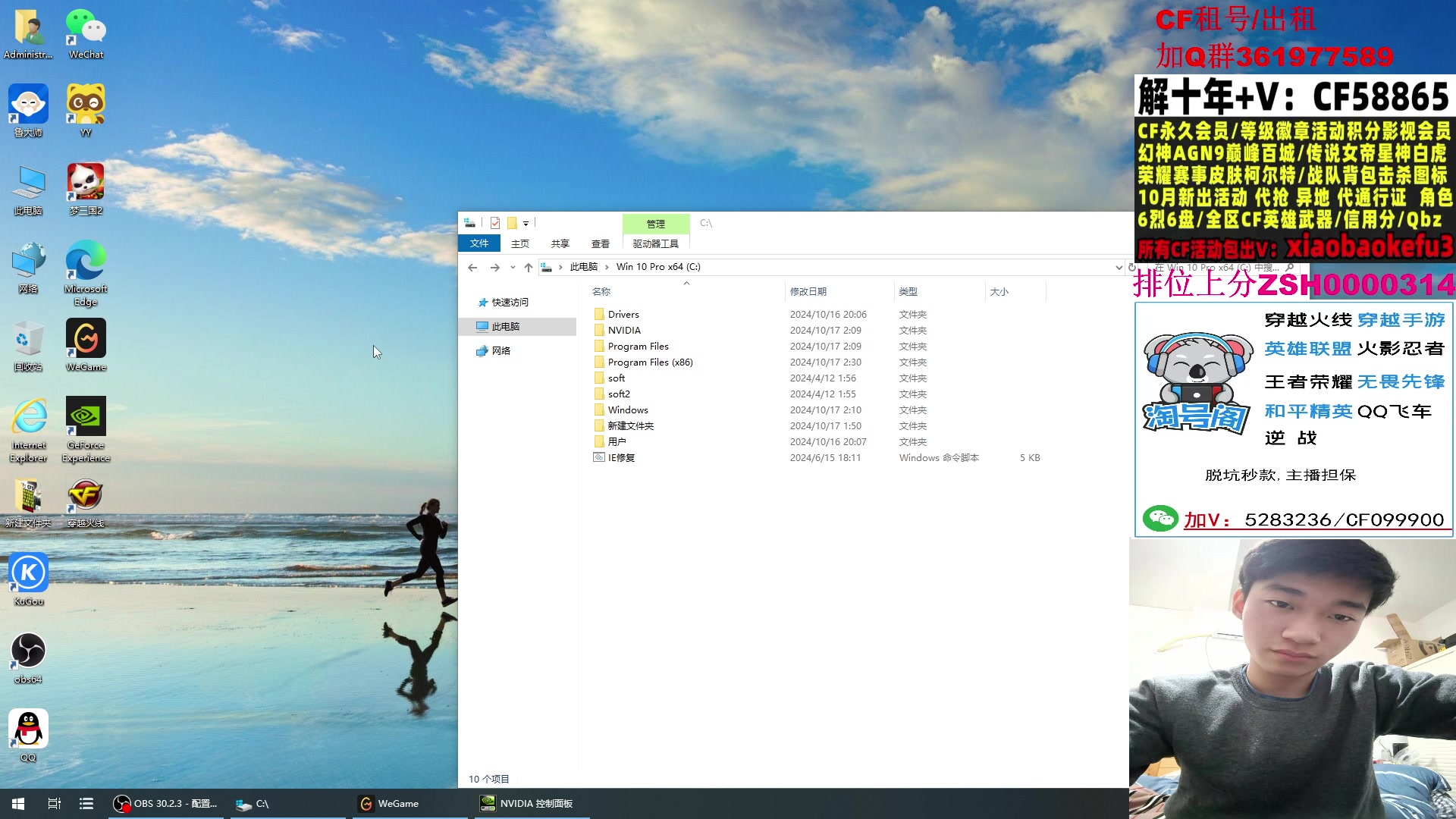Switch to the 主页 ribbon tab
Viewport: 1456px width, 819px height.
(x=520, y=243)
